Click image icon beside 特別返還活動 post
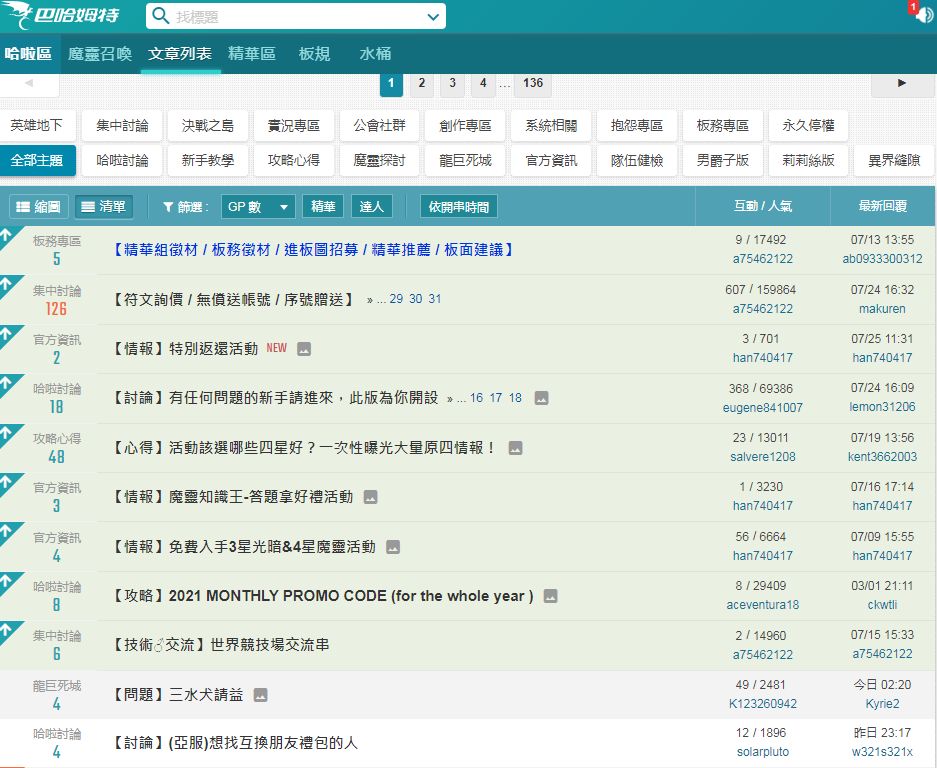The height and width of the screenshot is (768, 937). coord(304,349)
